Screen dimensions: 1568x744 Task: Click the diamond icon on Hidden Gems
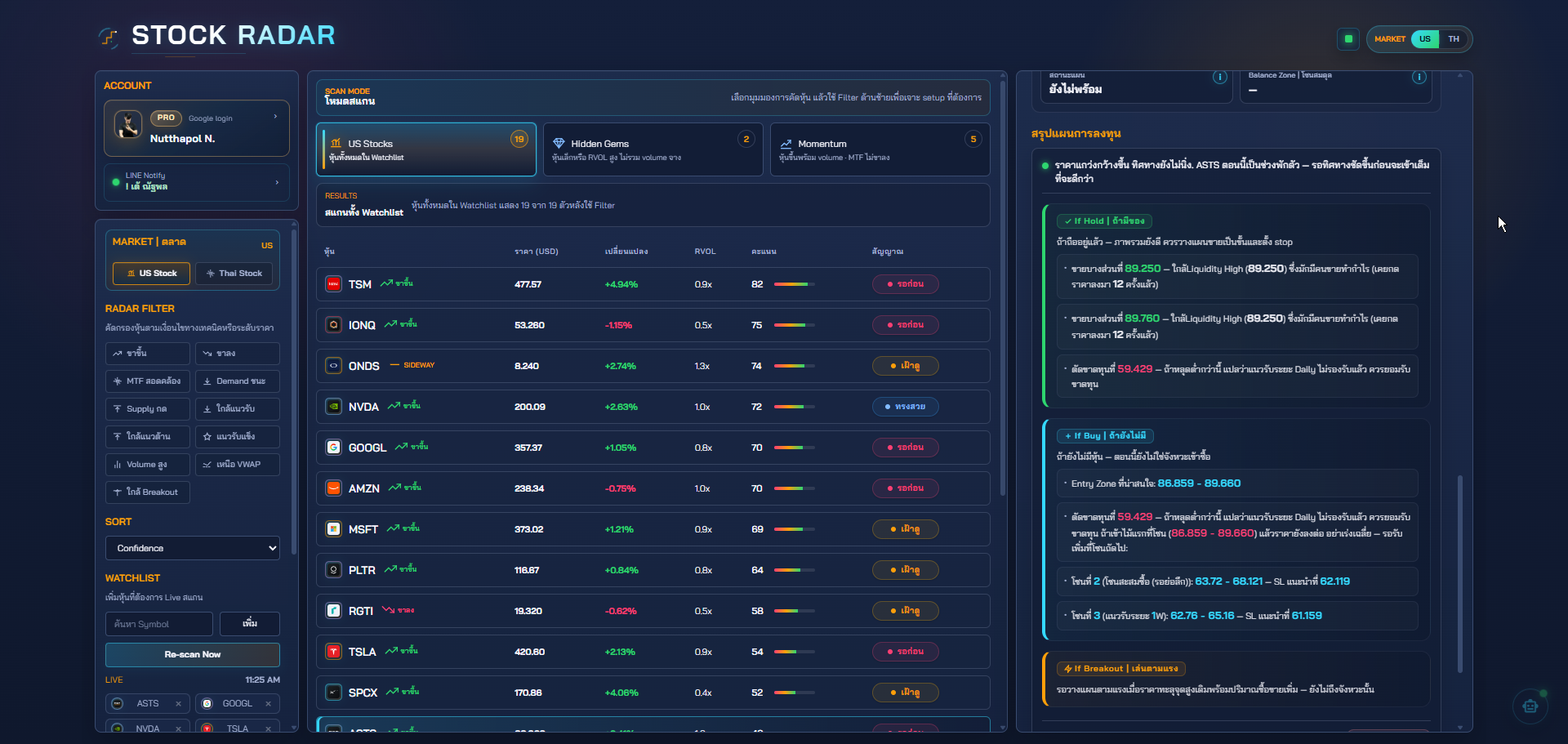point(559,144)
